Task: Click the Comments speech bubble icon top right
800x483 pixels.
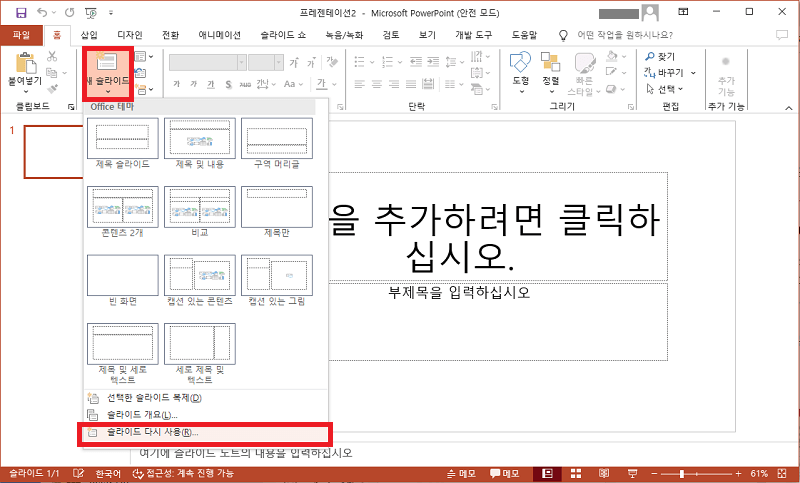Action: (x=782, y=35)
